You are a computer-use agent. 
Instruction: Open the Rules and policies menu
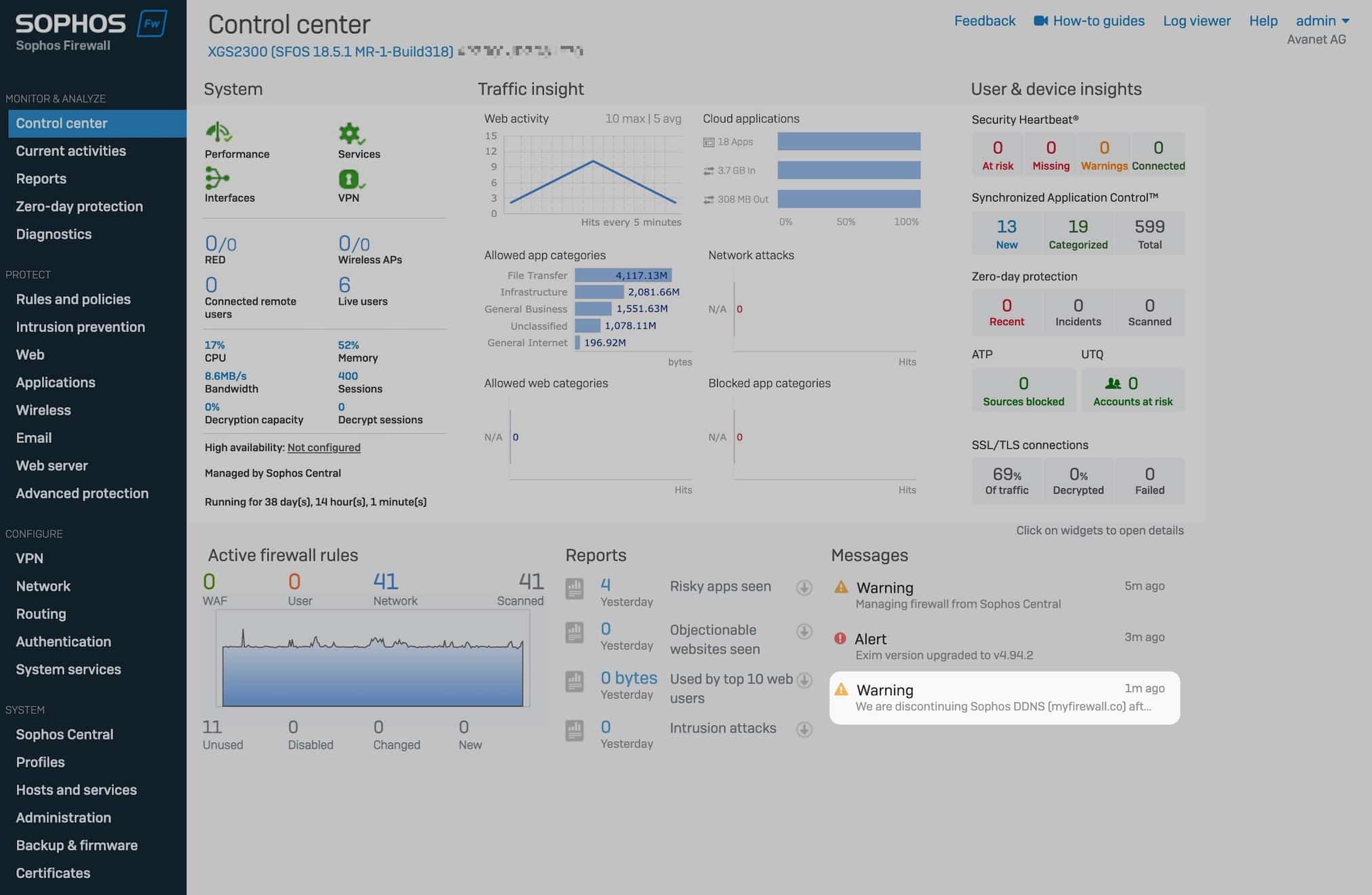coord(73,299)
